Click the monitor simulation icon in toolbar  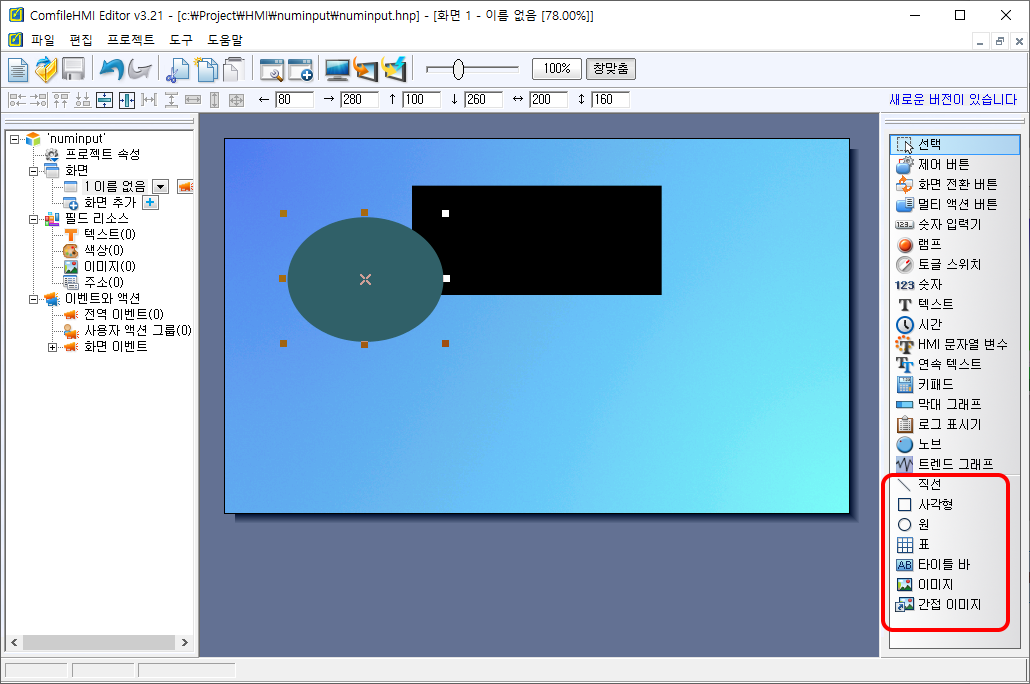pyautogui.click(x=337, y=69)
